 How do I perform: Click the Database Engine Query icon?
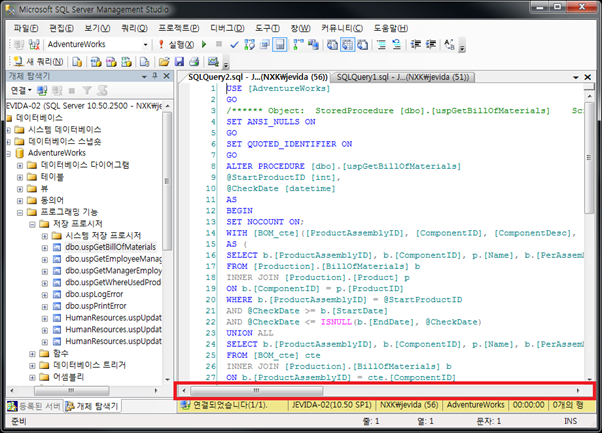77,62
